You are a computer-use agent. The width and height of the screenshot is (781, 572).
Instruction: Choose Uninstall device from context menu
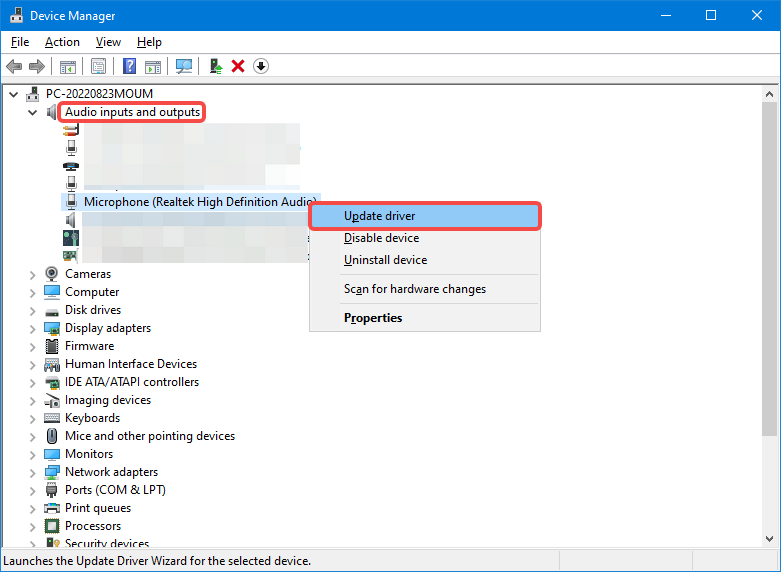pos(425,260)
